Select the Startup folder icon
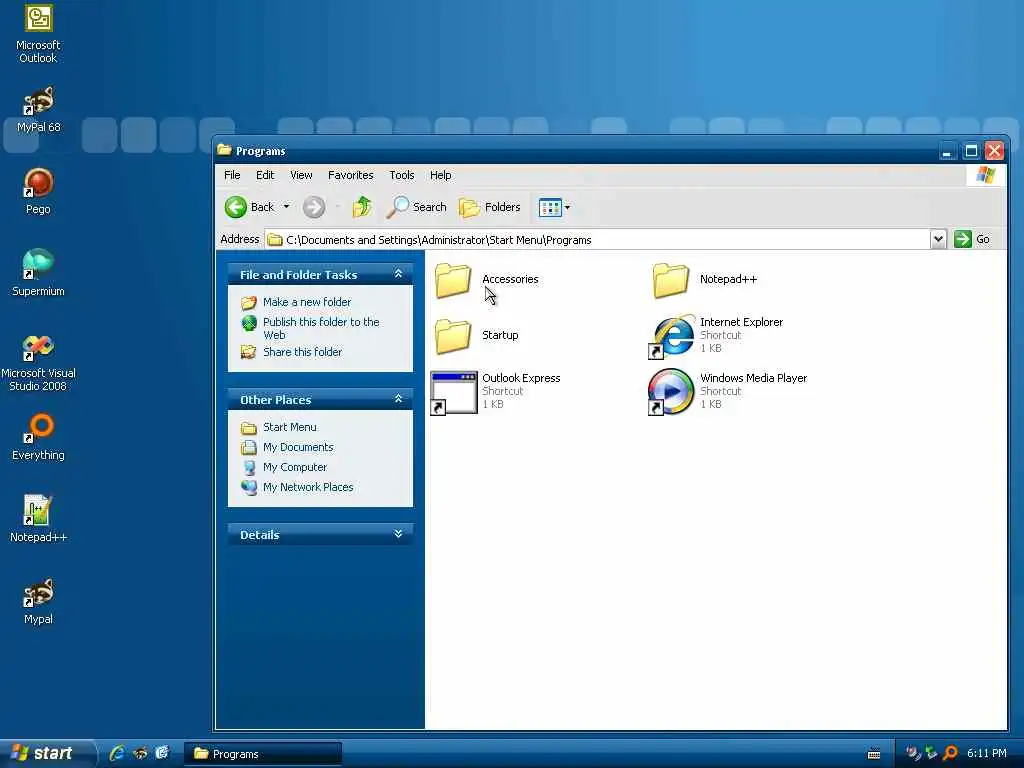The height and width of the screenshot is (768, 1024). 453,336
